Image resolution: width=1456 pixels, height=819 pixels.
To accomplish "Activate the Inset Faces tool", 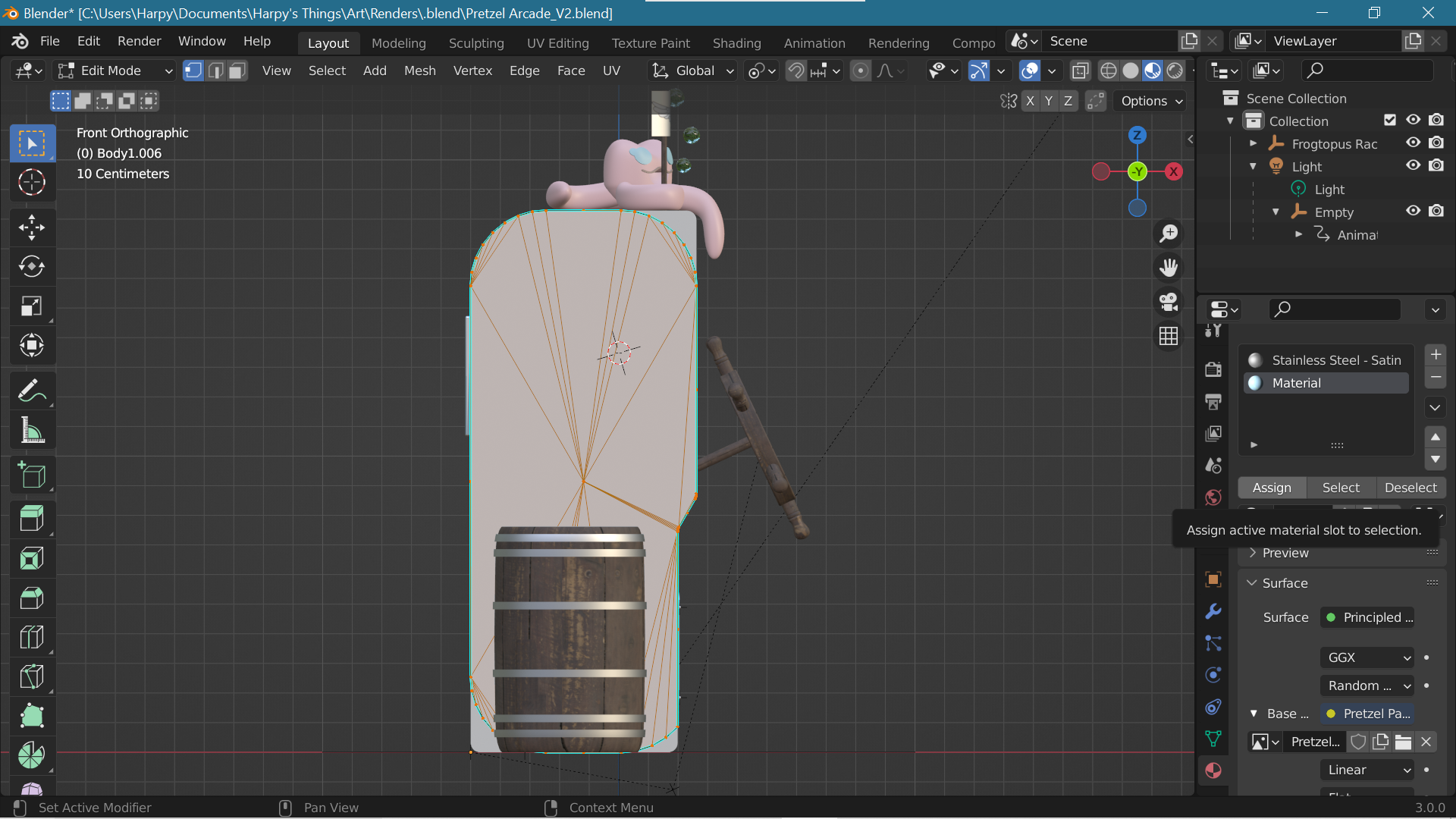I will click(x=32, y=559).
